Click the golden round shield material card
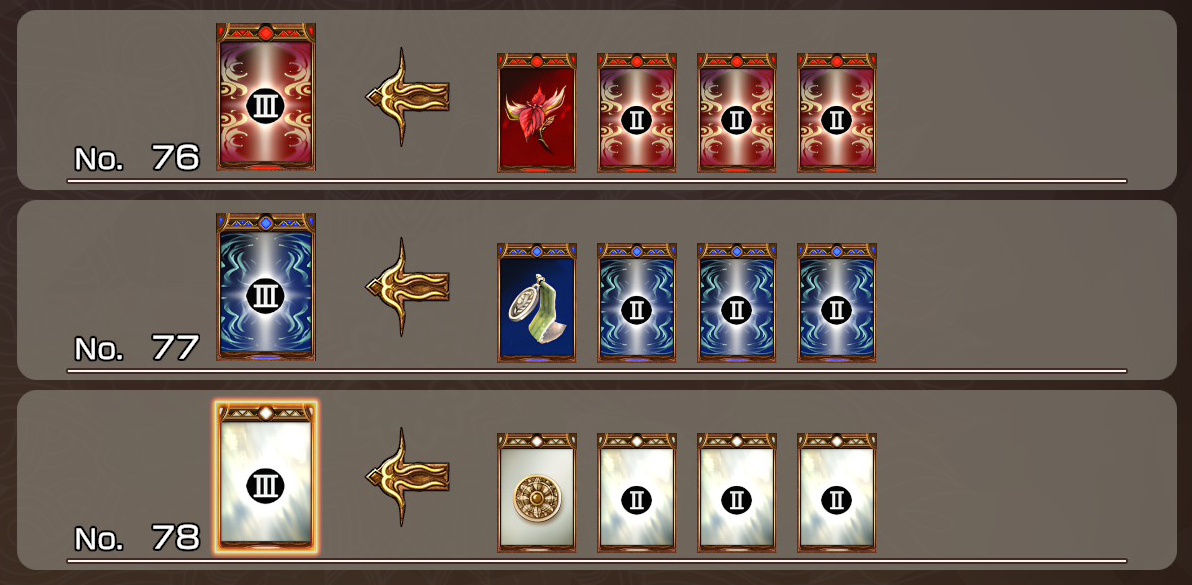This screenshot has width=1192, height=585. coord(537,492)
